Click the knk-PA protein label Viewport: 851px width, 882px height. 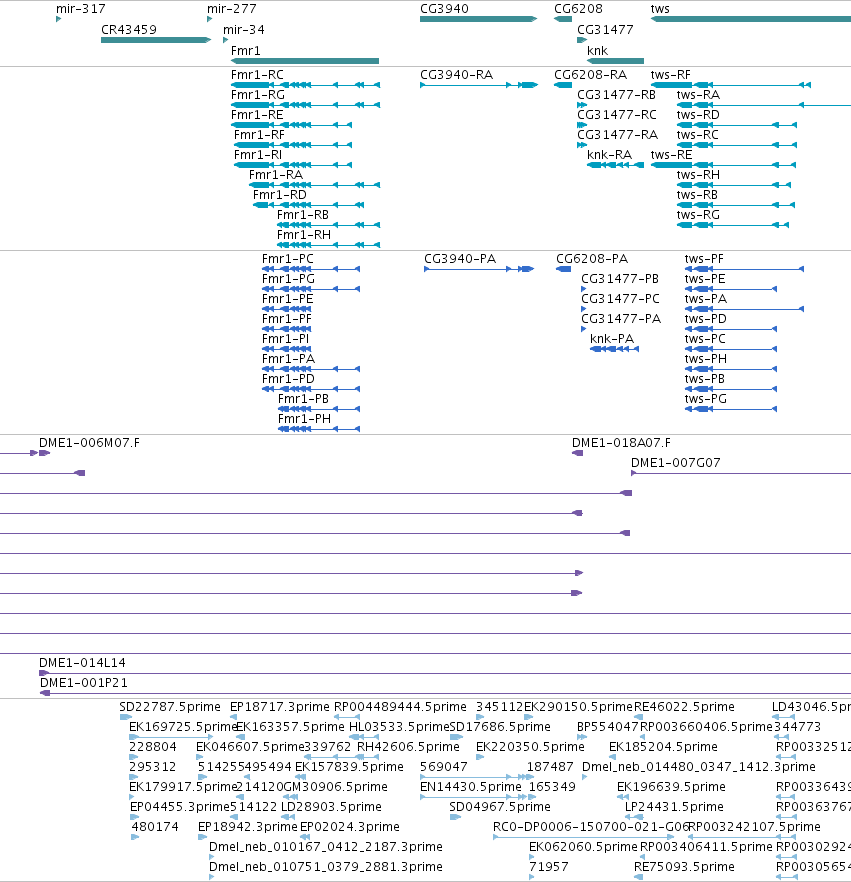[x=612, y=339]
